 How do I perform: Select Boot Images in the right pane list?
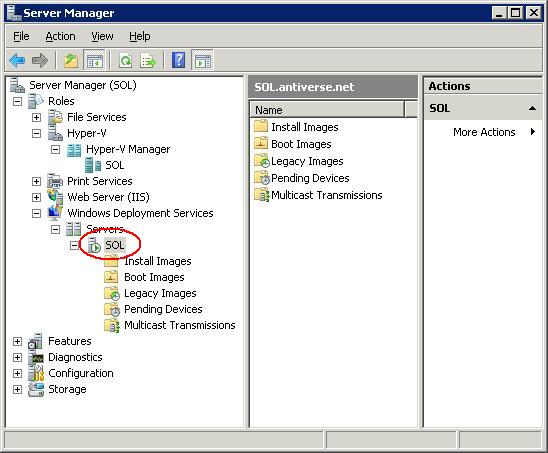point(301,144)
